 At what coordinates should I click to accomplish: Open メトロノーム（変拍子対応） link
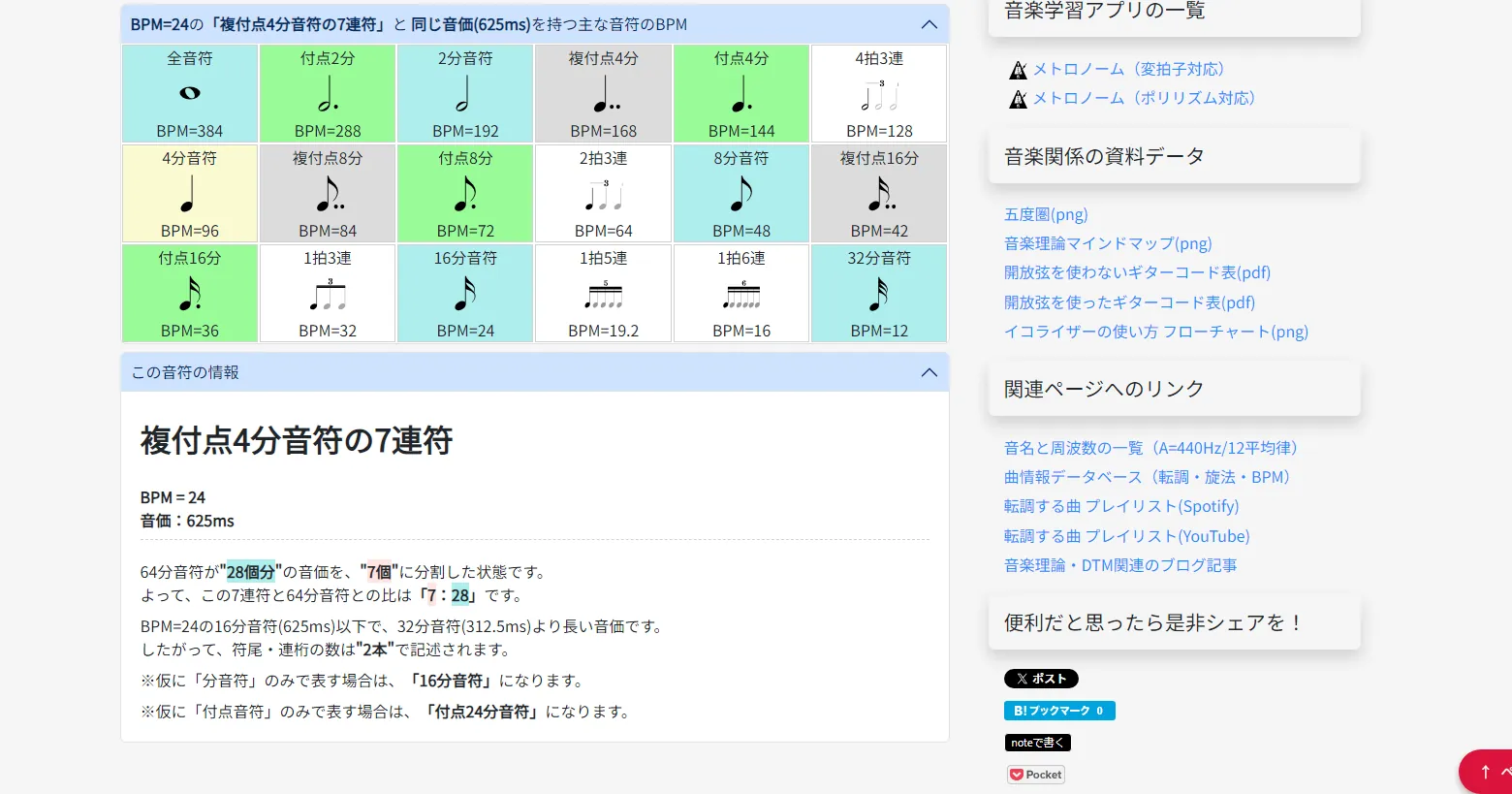pyautogui.click(x=1128, y=69)
